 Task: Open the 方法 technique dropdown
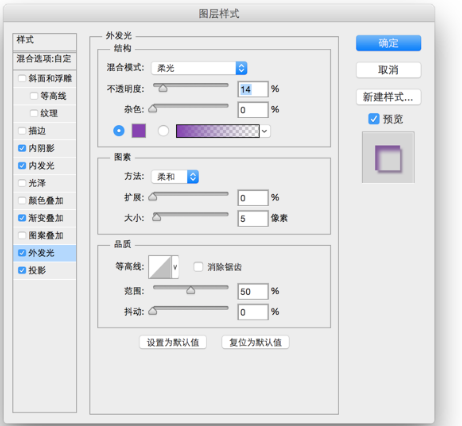pyautogui.click(x=175, y=177)
